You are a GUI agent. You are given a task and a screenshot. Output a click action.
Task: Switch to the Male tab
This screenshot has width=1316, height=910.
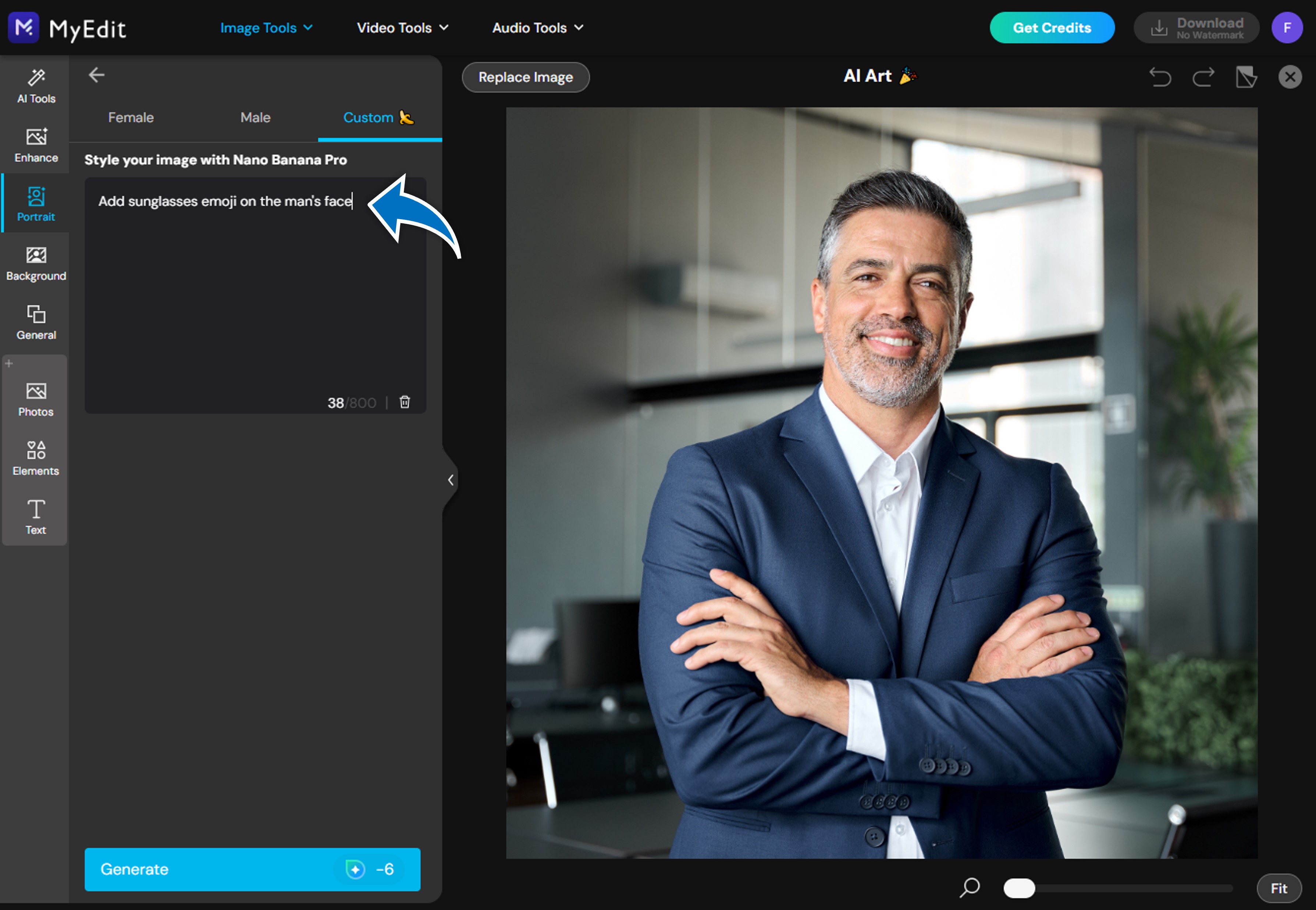click(255, 117)
